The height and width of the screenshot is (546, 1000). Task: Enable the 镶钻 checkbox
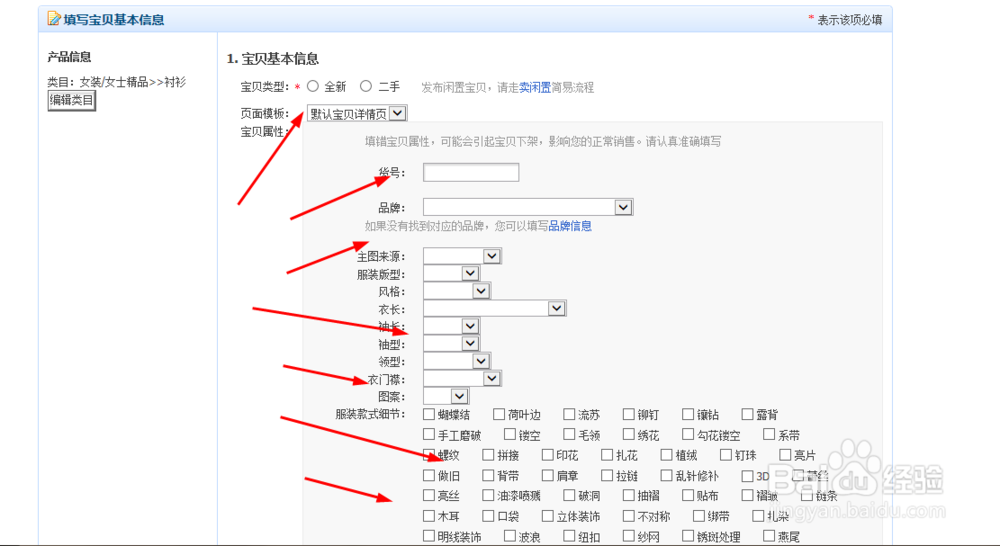688,414
